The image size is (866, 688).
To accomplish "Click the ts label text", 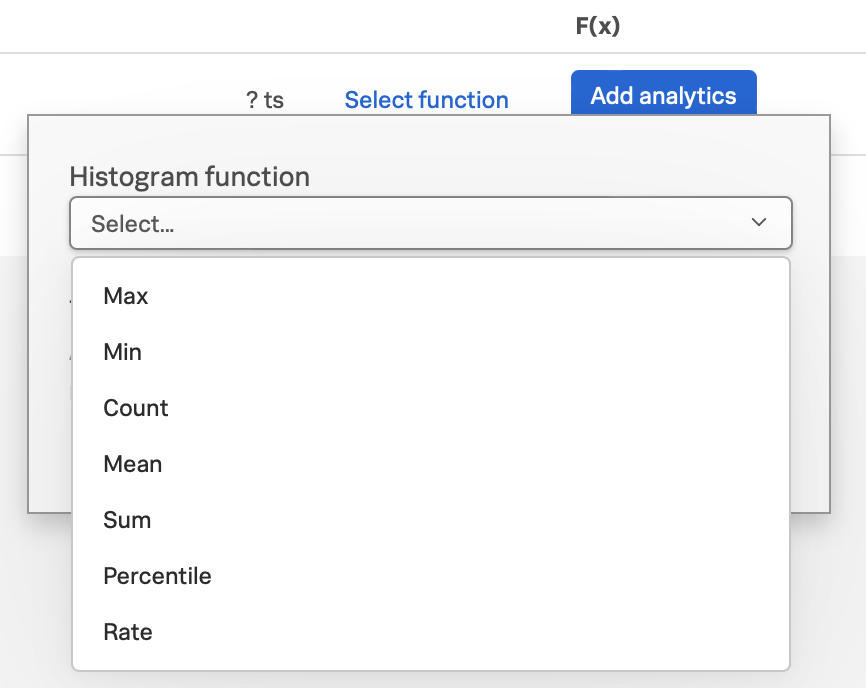I will point(273,100).
